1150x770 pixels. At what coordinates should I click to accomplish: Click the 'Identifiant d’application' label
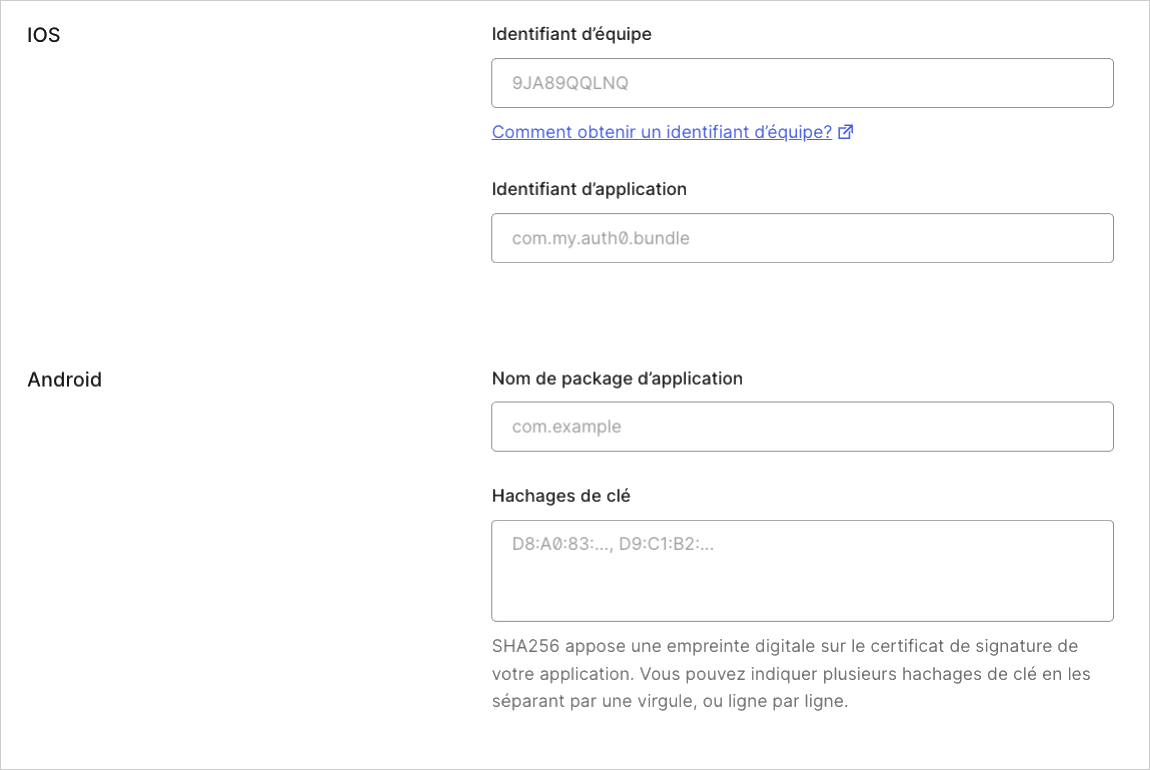click(589, 189)
